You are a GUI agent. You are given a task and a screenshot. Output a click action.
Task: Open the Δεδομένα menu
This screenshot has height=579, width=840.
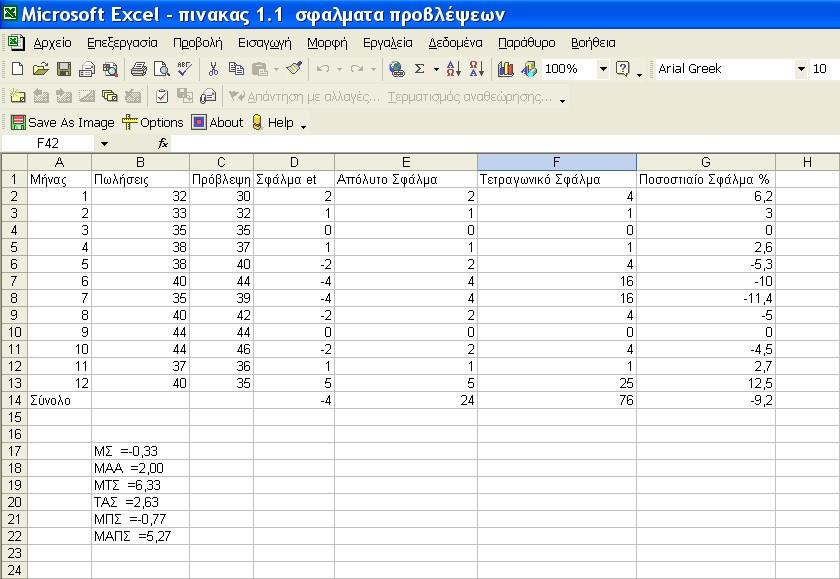tap(455, 42)
